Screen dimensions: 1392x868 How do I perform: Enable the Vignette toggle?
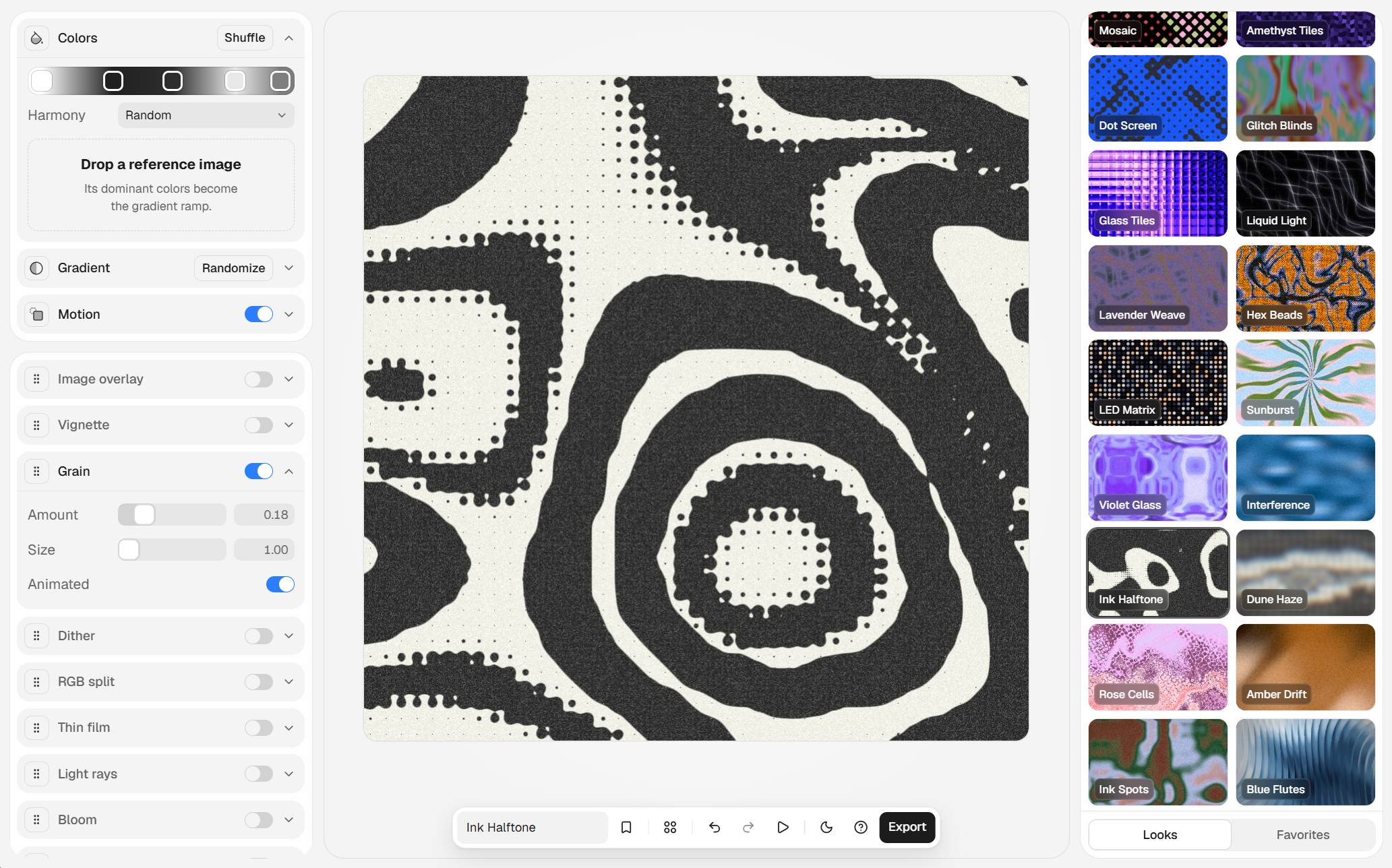pyautogui.click(x=259, y=425)
